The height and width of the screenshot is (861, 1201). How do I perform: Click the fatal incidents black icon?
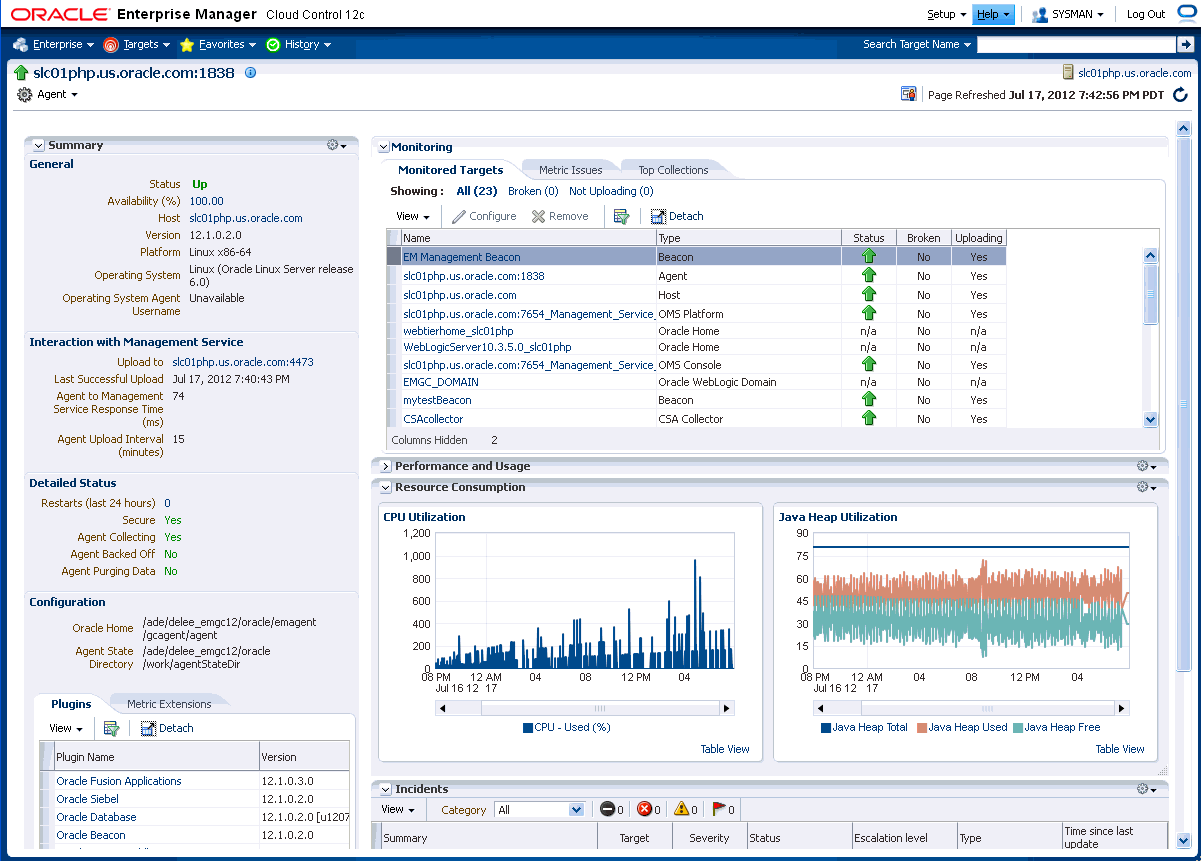pyautogui.click(x=606, y=809)
